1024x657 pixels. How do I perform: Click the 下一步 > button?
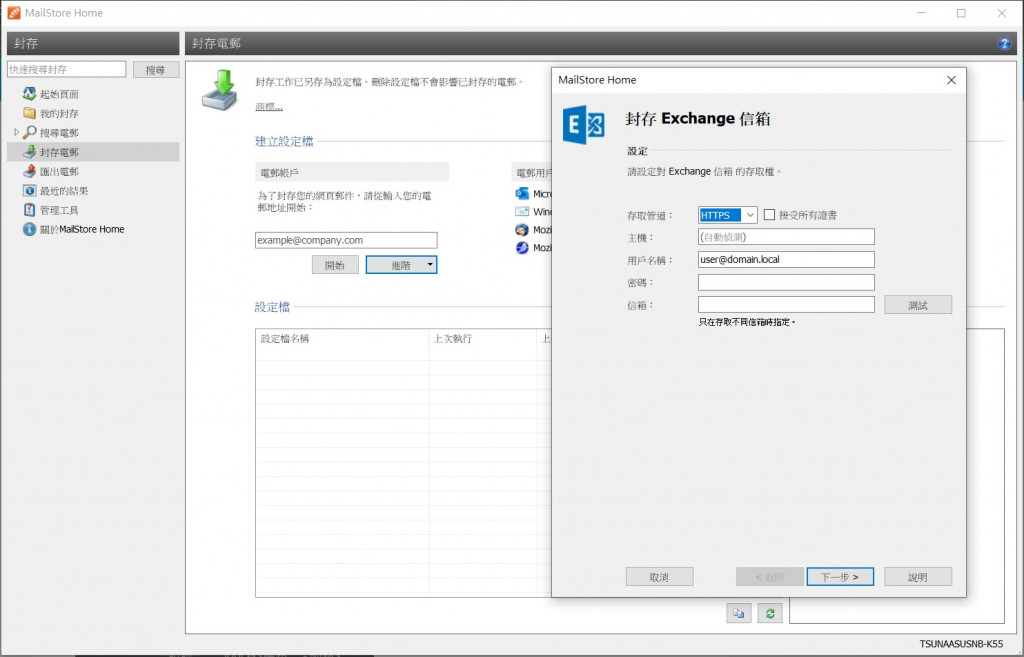click(x=840, y=577)
